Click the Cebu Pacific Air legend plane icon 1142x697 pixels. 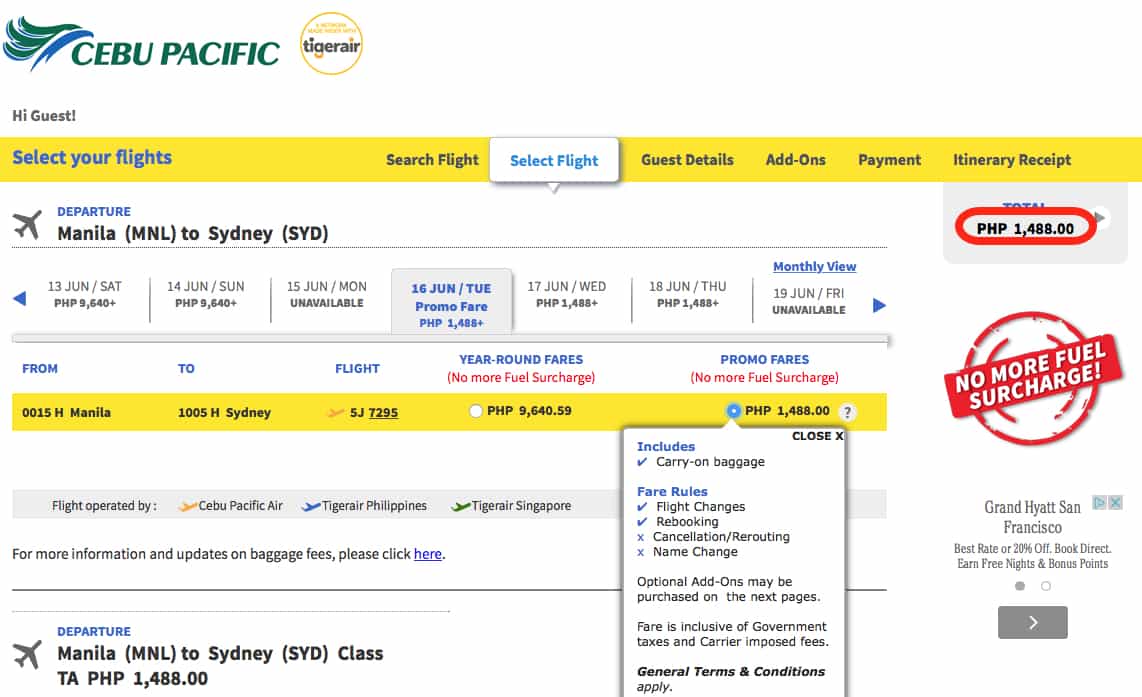(x=187, y=506)
